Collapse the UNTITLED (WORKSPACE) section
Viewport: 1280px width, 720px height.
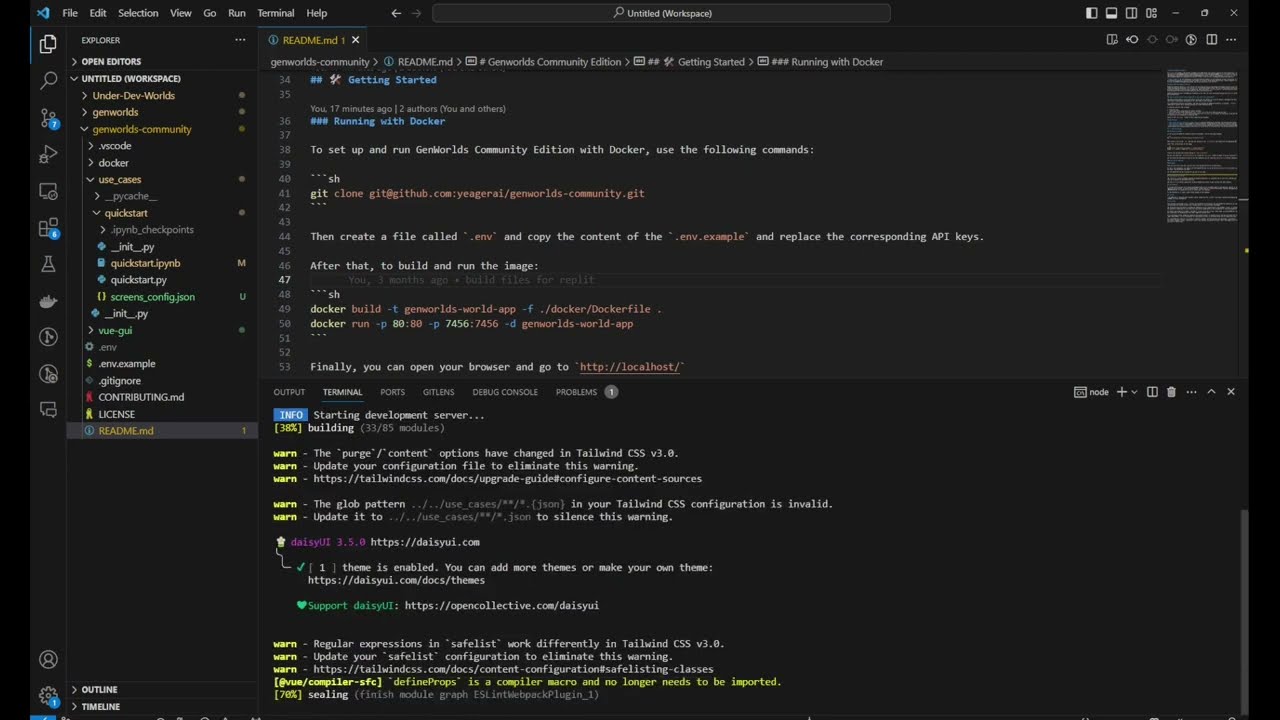pyautogui.click(x=162, y=78)
